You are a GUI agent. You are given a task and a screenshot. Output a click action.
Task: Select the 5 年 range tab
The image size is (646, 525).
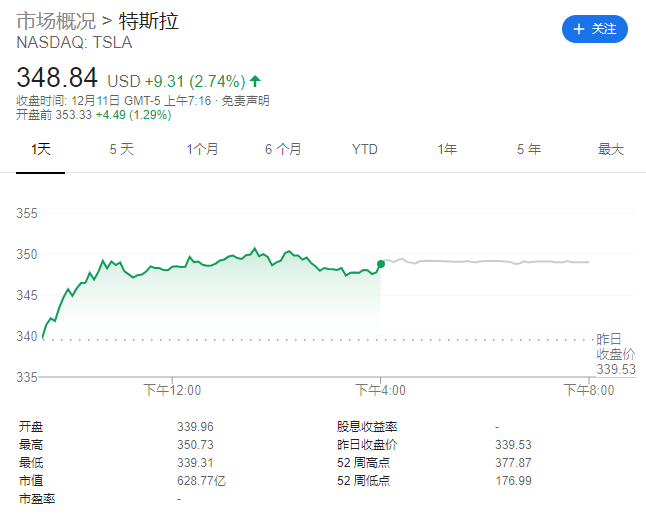(529, 149)
